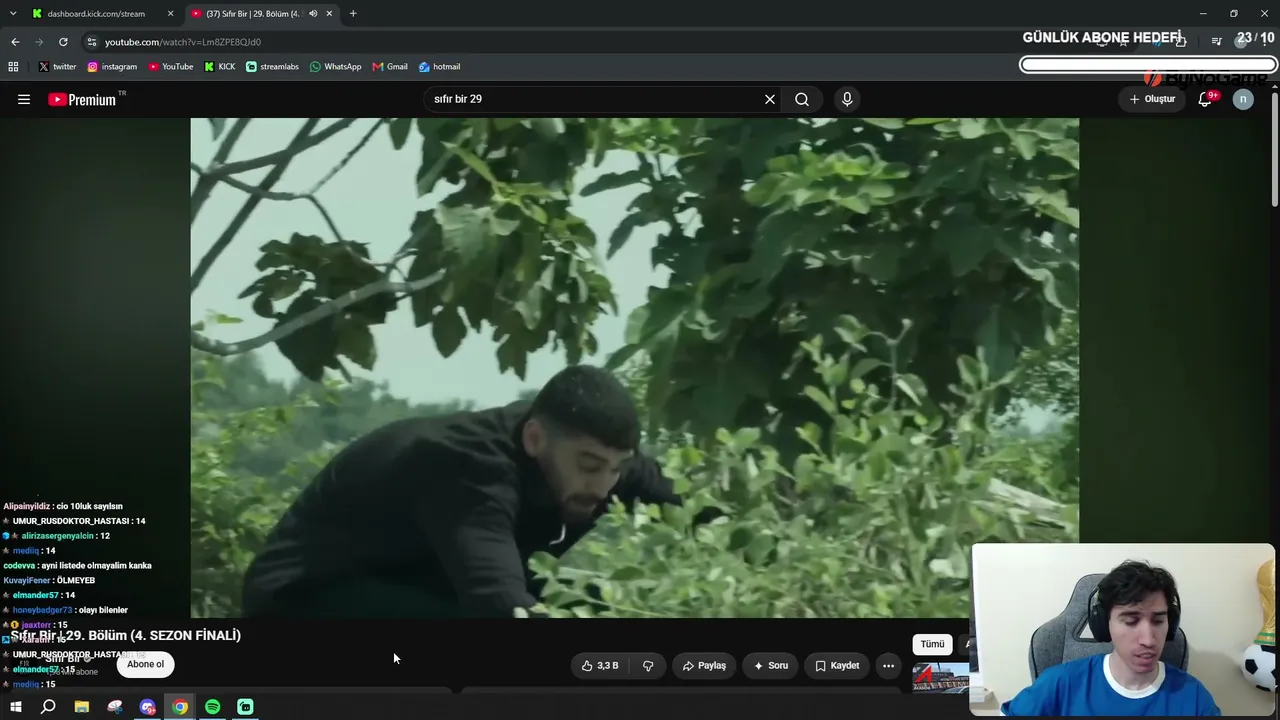The width and height of the screenshot is (1280, 720).
Task: Open the YouTube bookmark
Action: point(171,67)
